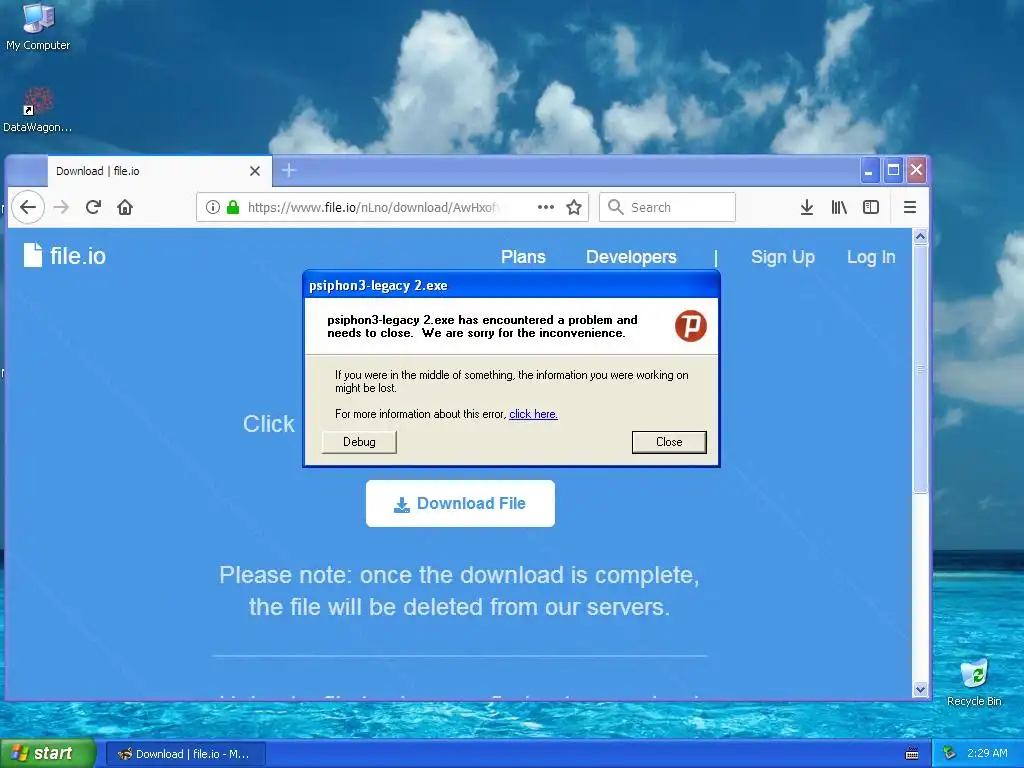Open the Firefox hamburger menu
Viewport: 1024px width, 768px height.
[910, 207]
